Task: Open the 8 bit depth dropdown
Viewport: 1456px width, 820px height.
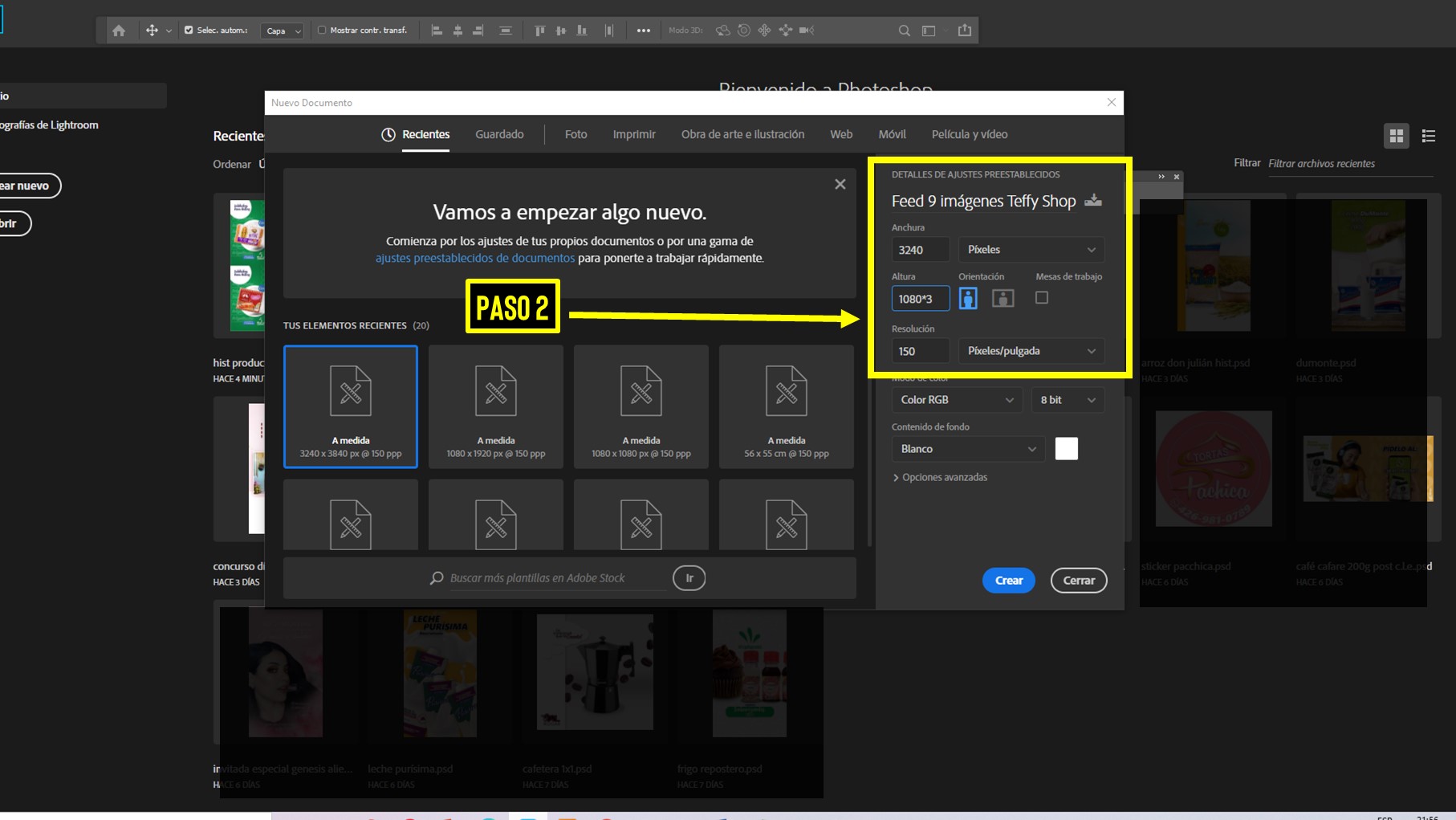Action: click(1068, 400)
